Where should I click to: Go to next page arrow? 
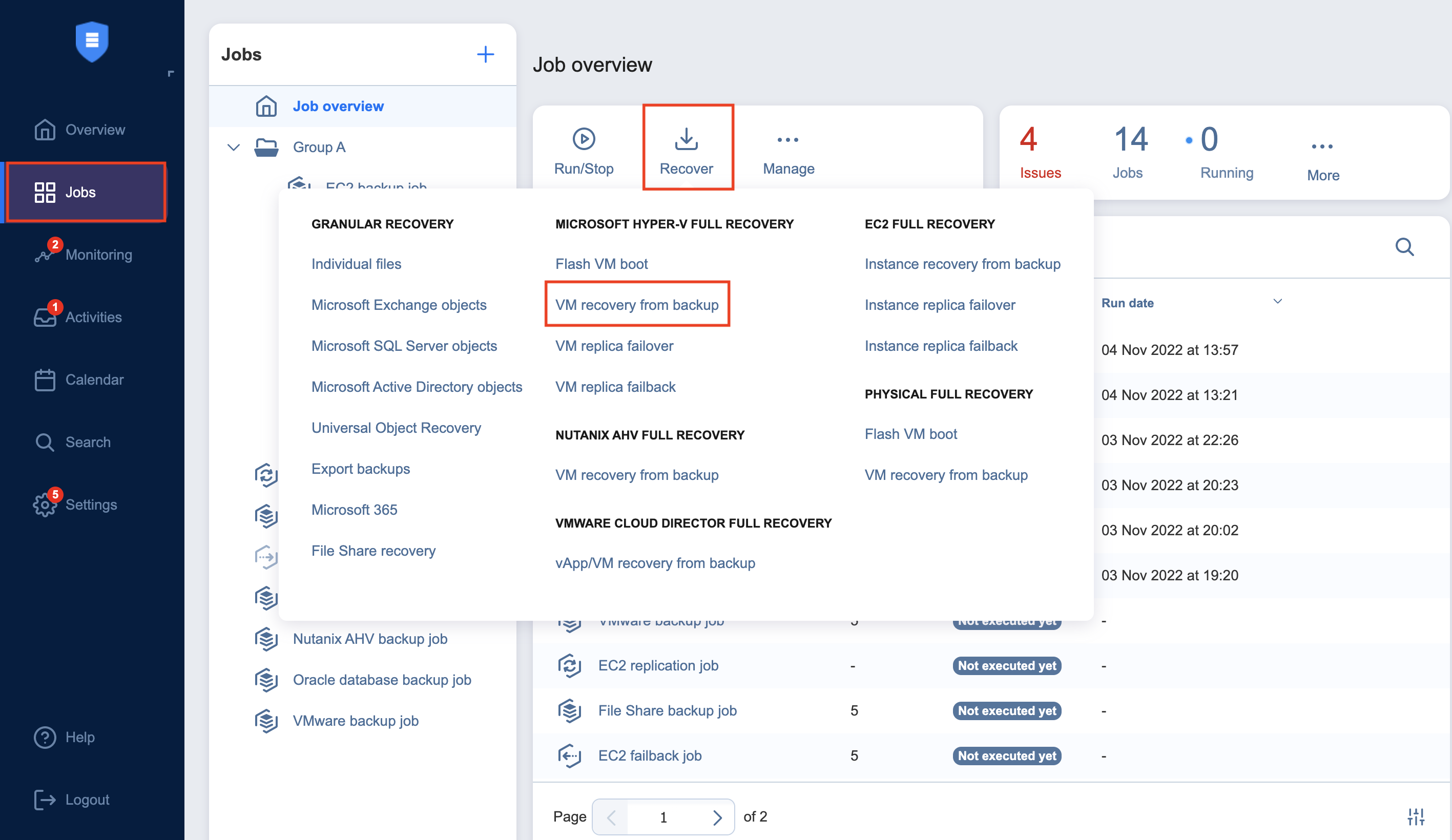(x=717, y=816)
